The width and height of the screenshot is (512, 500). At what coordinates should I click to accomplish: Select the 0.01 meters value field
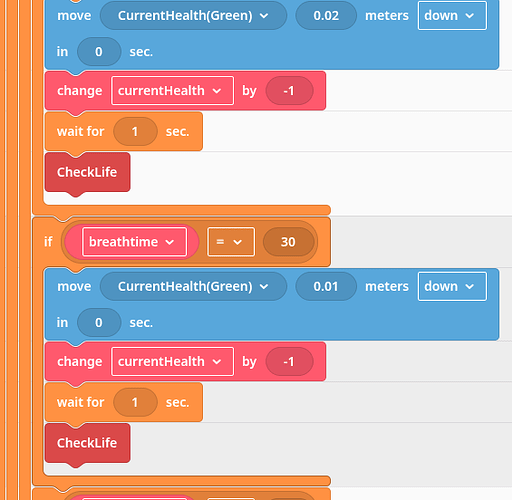coord(326,286)
